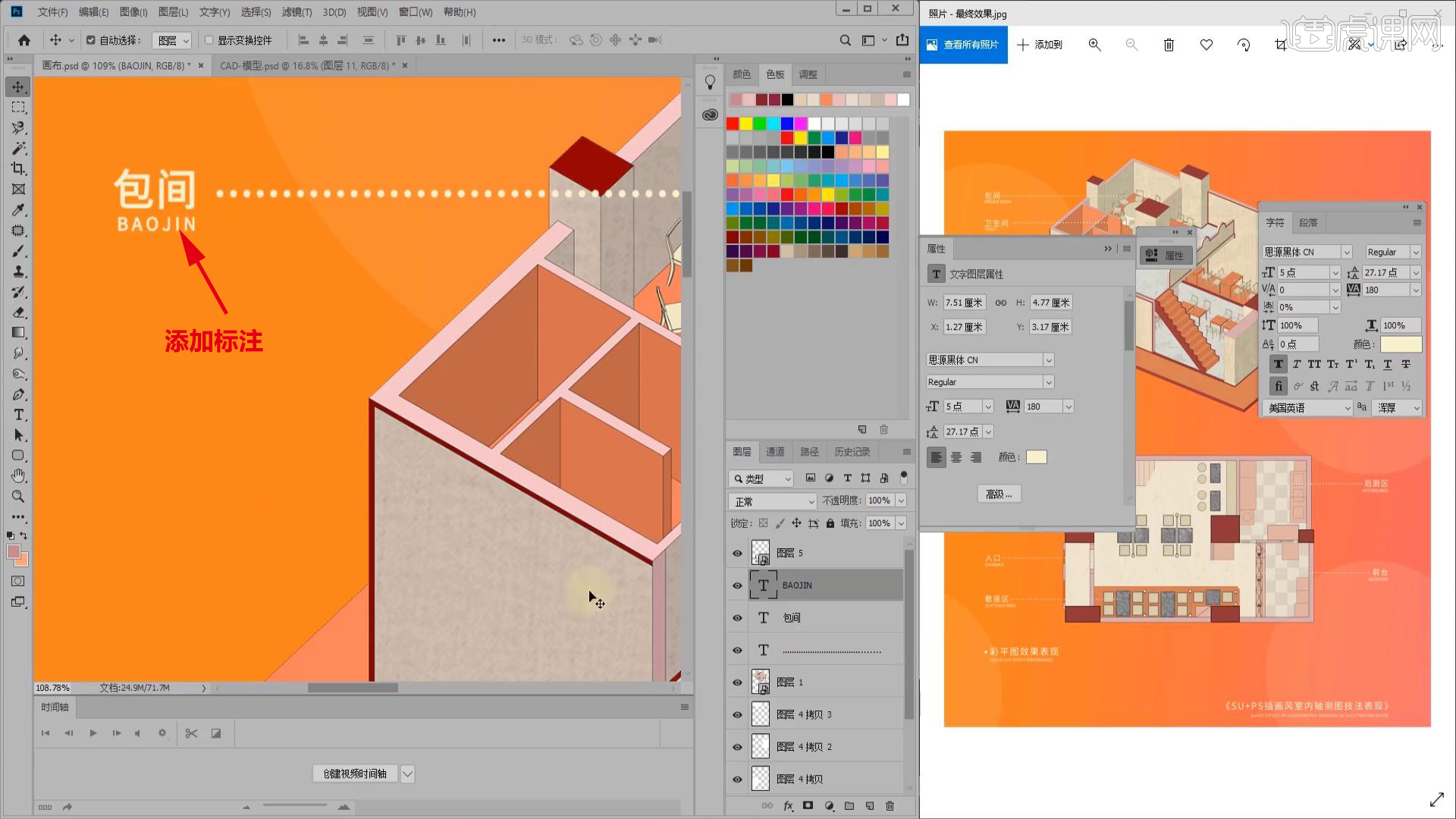The height and width of the screenshot is (819, 1456).
Task: Select the Crop tool
Action: pos(18,169)
